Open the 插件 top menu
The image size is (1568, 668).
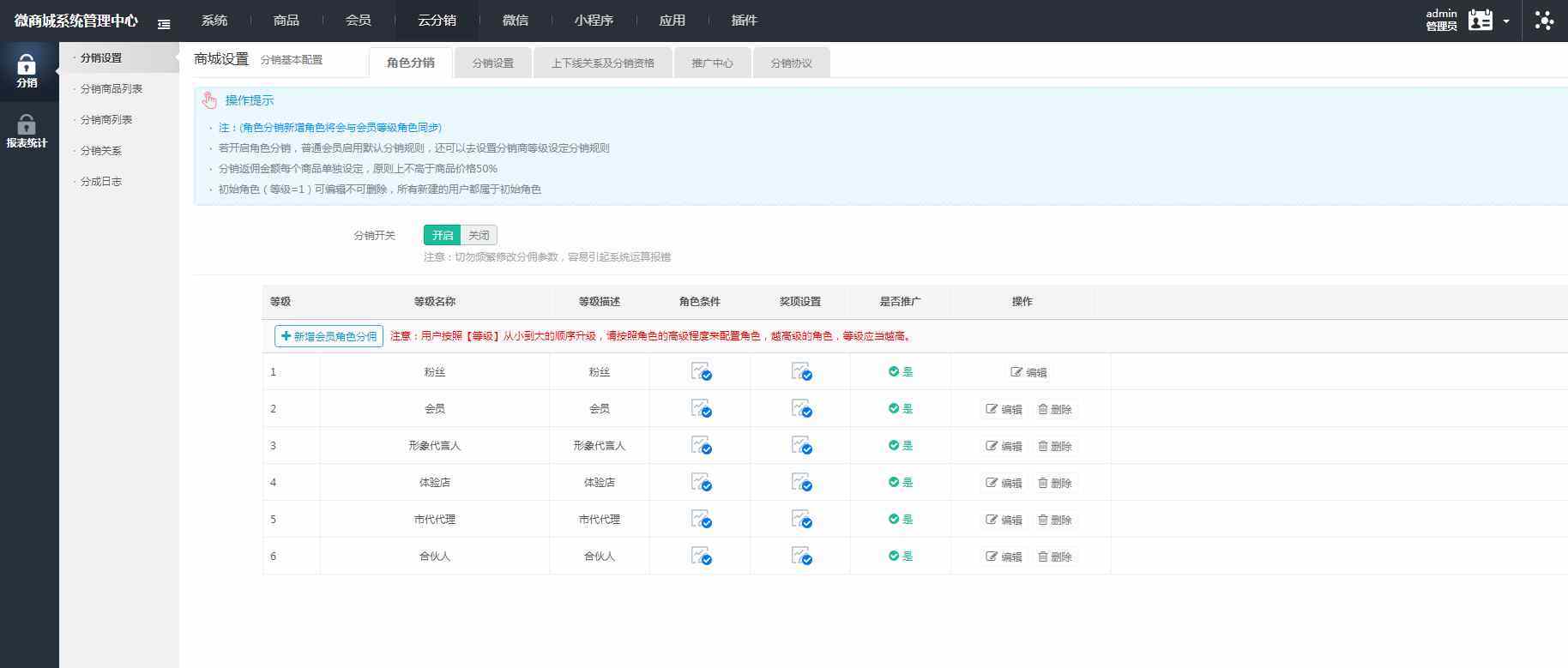745,20
